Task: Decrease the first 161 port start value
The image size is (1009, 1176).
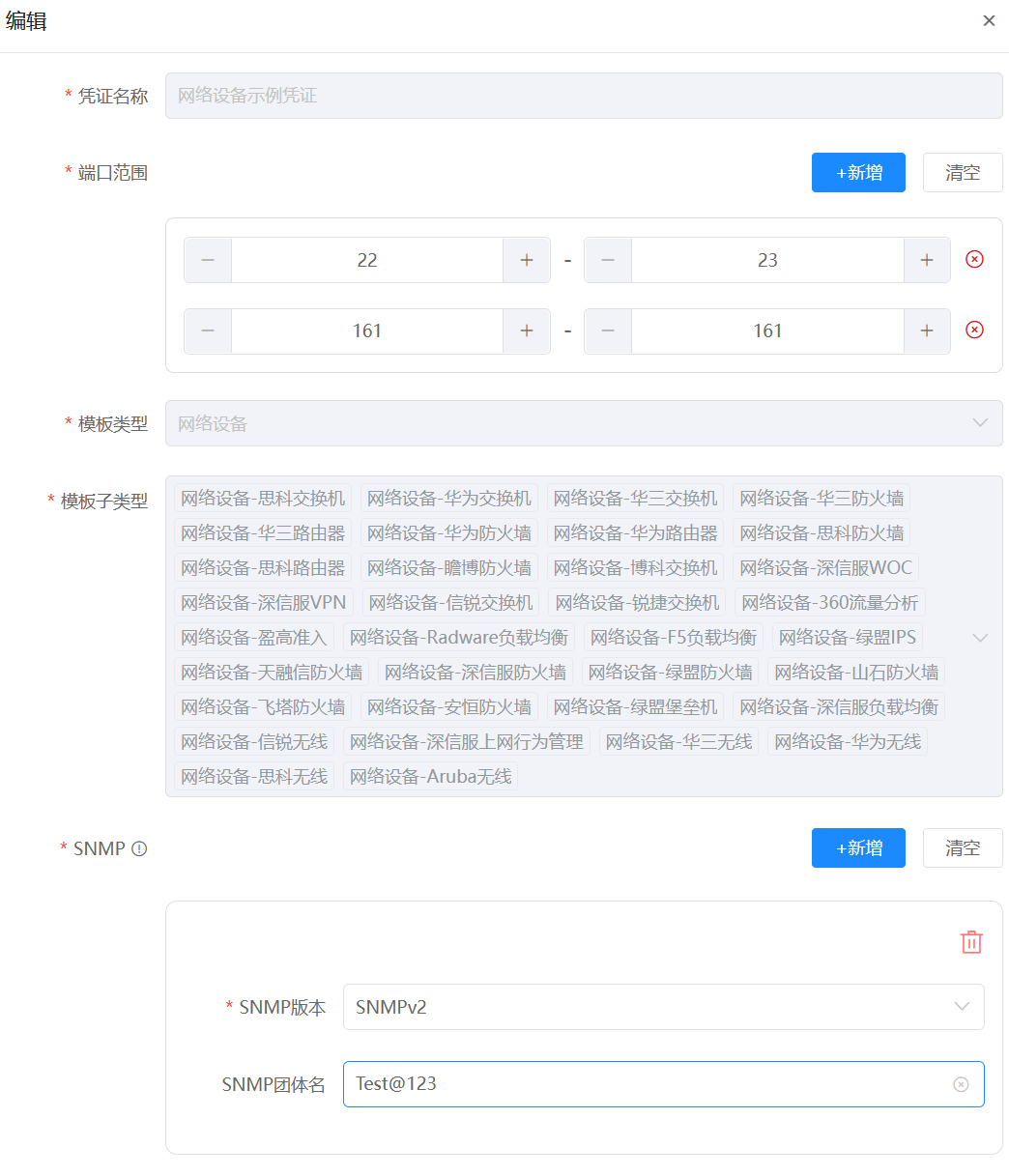Action: [x=208, y=330]
